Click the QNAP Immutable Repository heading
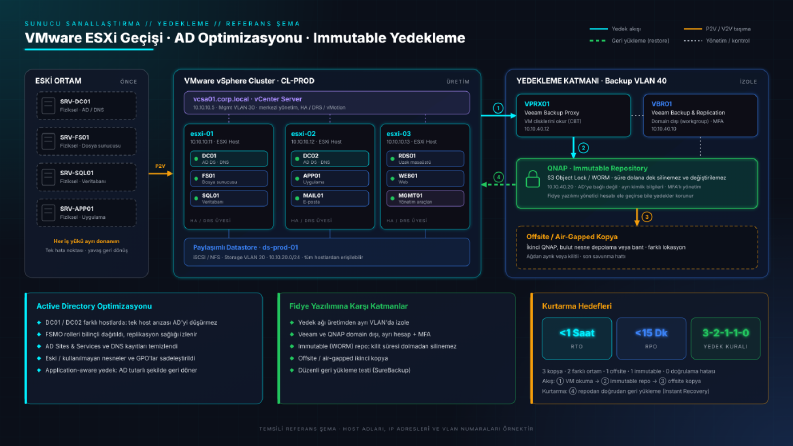The height and width of the screenshot is (446, 793). [597, 168]
